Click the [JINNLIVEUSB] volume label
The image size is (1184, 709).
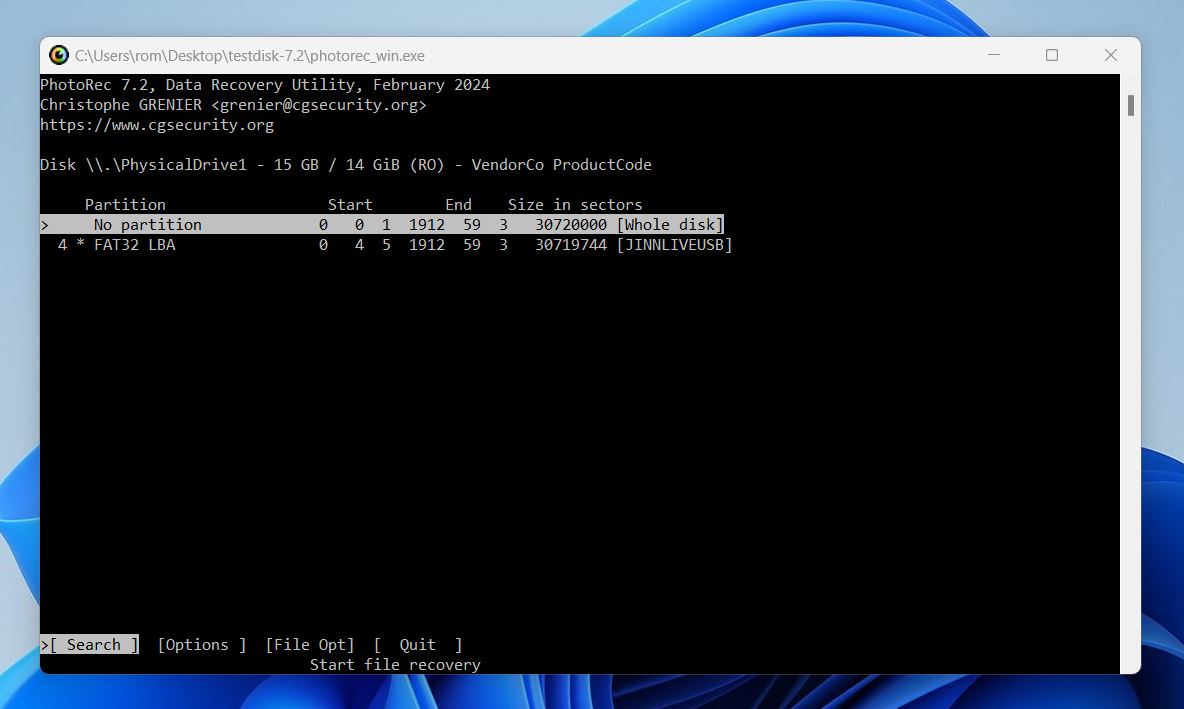[674, 245]
